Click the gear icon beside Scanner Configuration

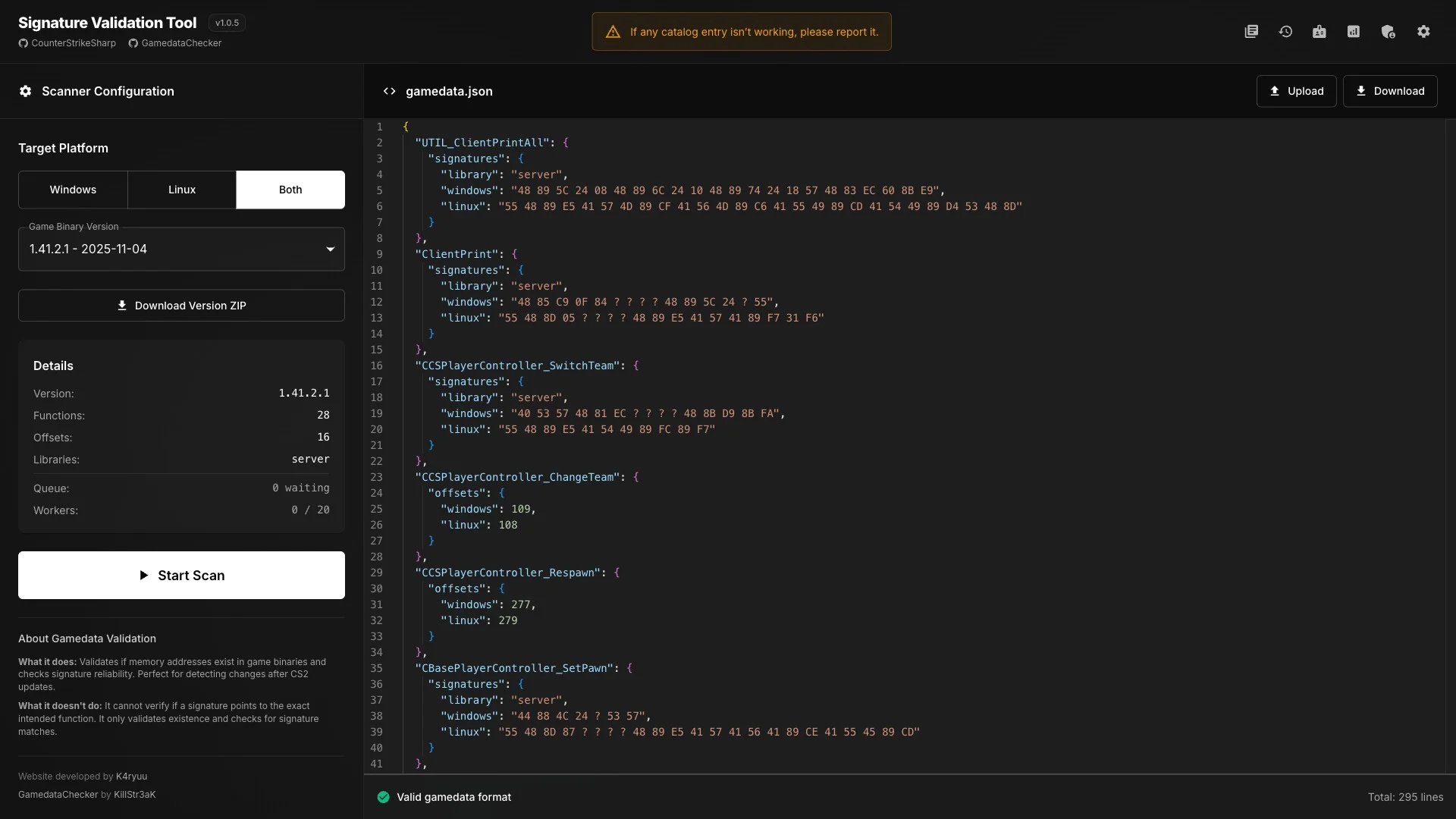[26, 91]
